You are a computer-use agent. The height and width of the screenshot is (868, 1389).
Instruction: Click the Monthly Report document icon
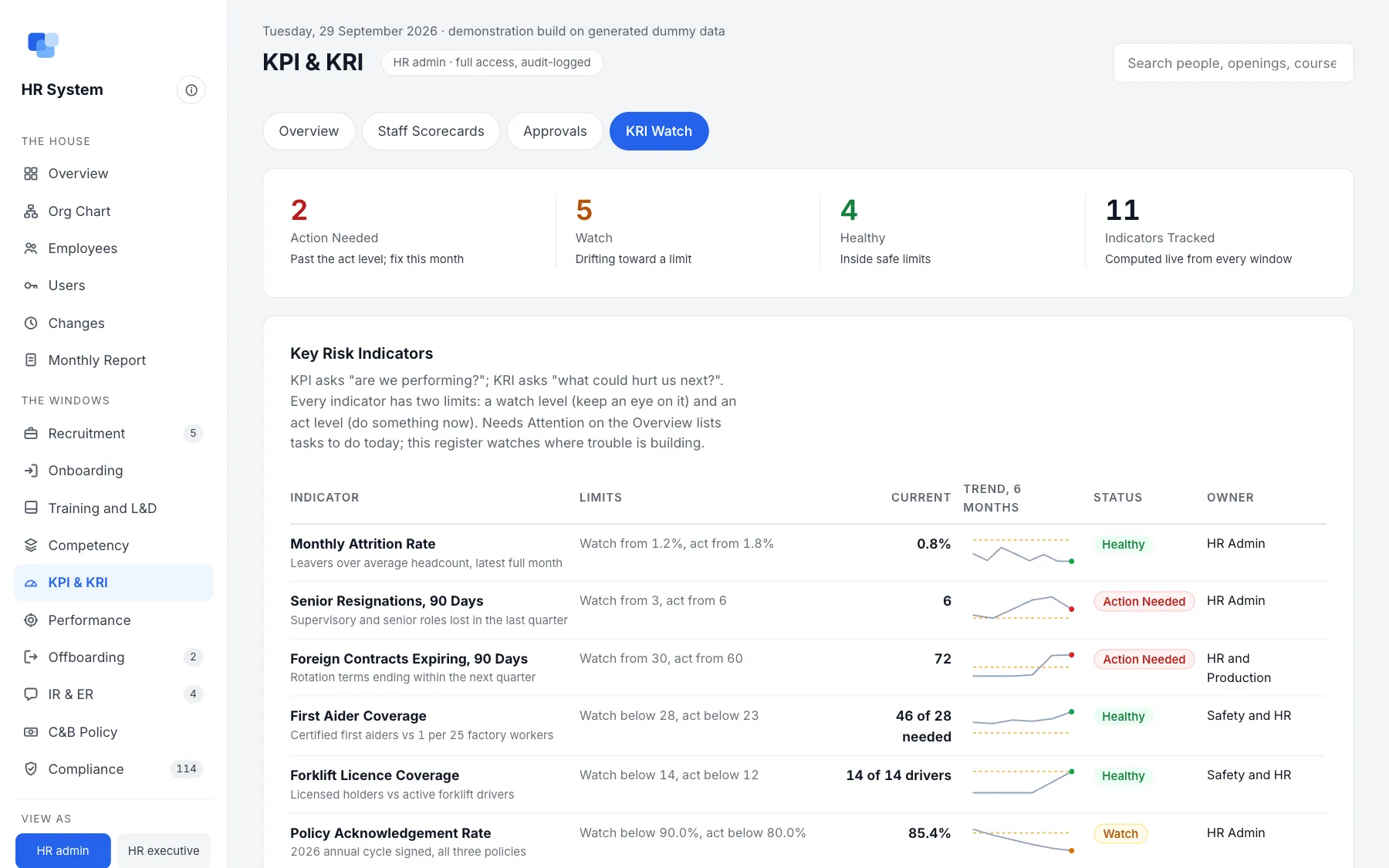point(31,360)
